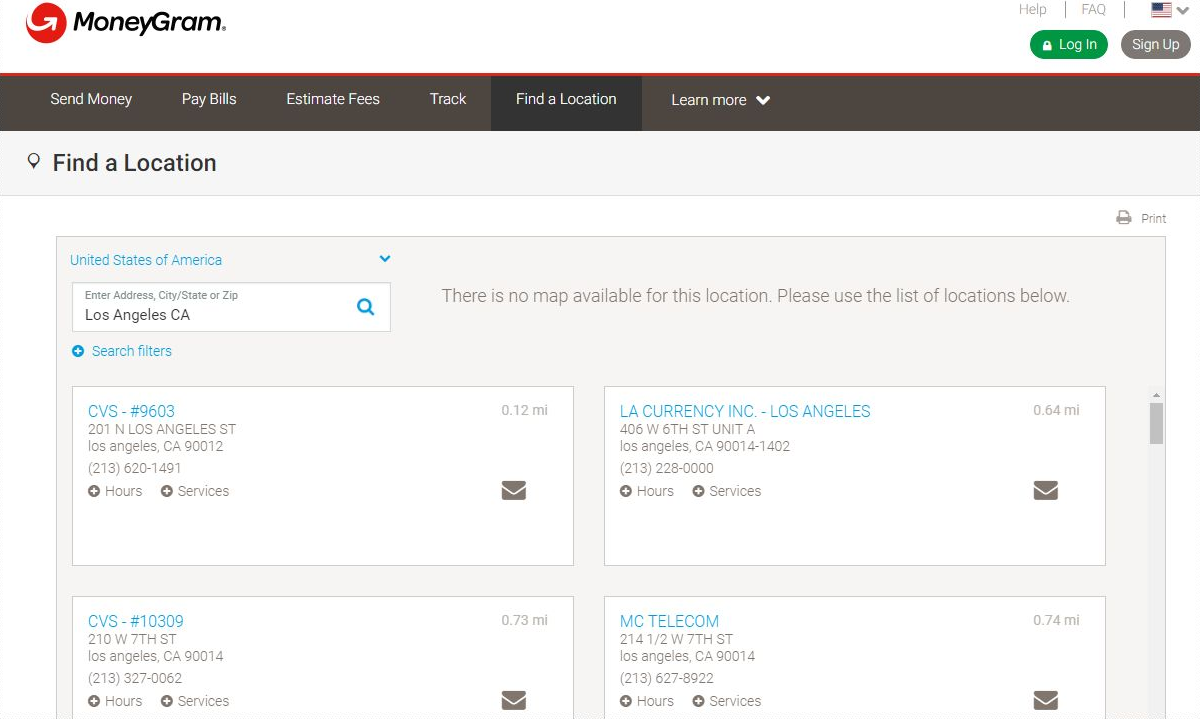Click the US flag language icon
1200x719 pixels.
(x=1161, y=10)
